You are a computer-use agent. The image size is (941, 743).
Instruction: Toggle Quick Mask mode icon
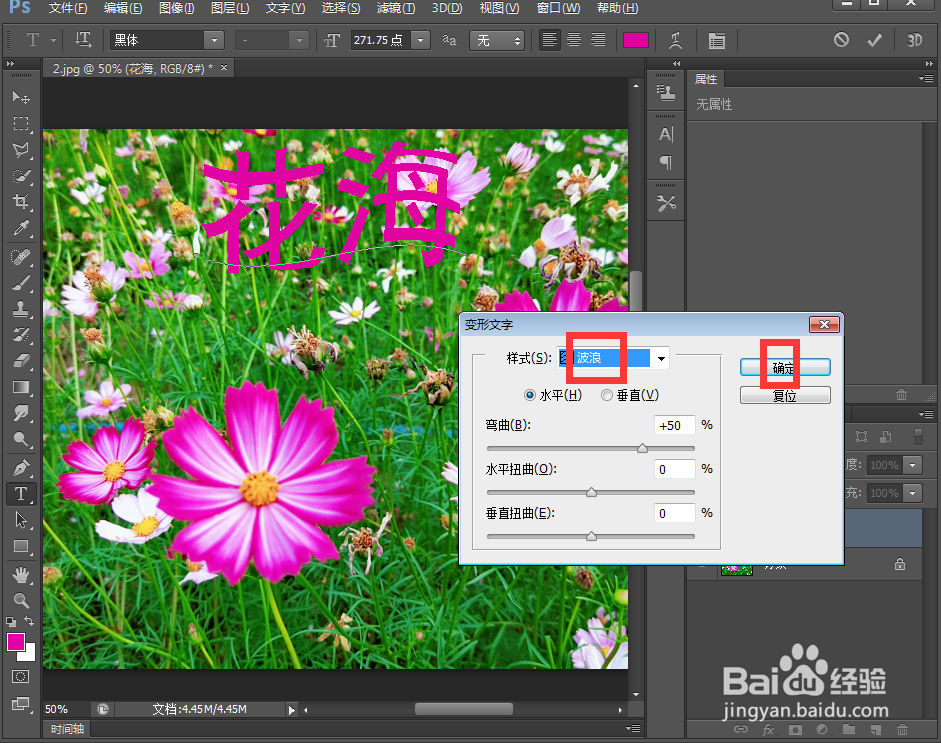pyautogui.click(x=20, y=677)
